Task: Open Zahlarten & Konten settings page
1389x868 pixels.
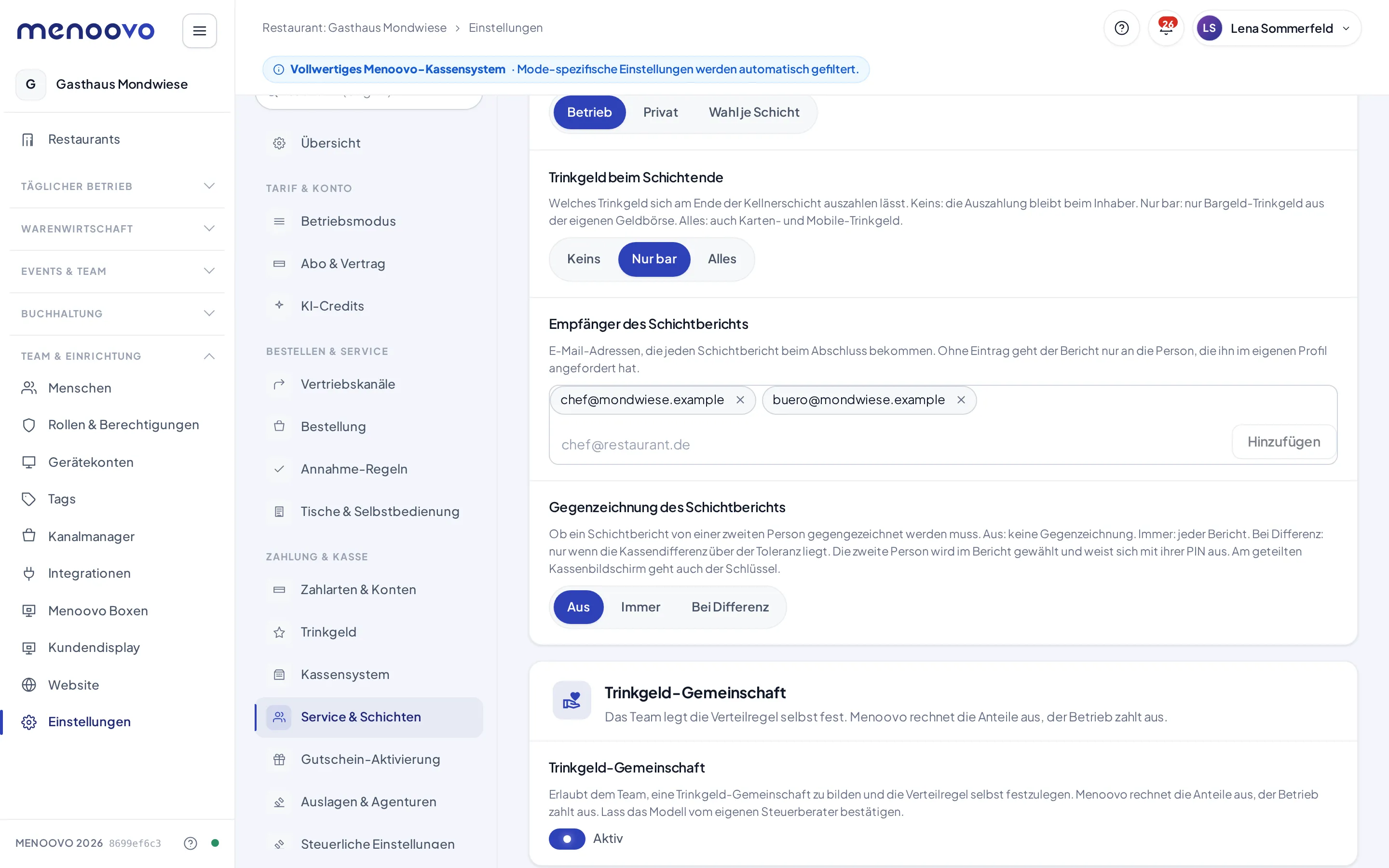Action: 368,590
